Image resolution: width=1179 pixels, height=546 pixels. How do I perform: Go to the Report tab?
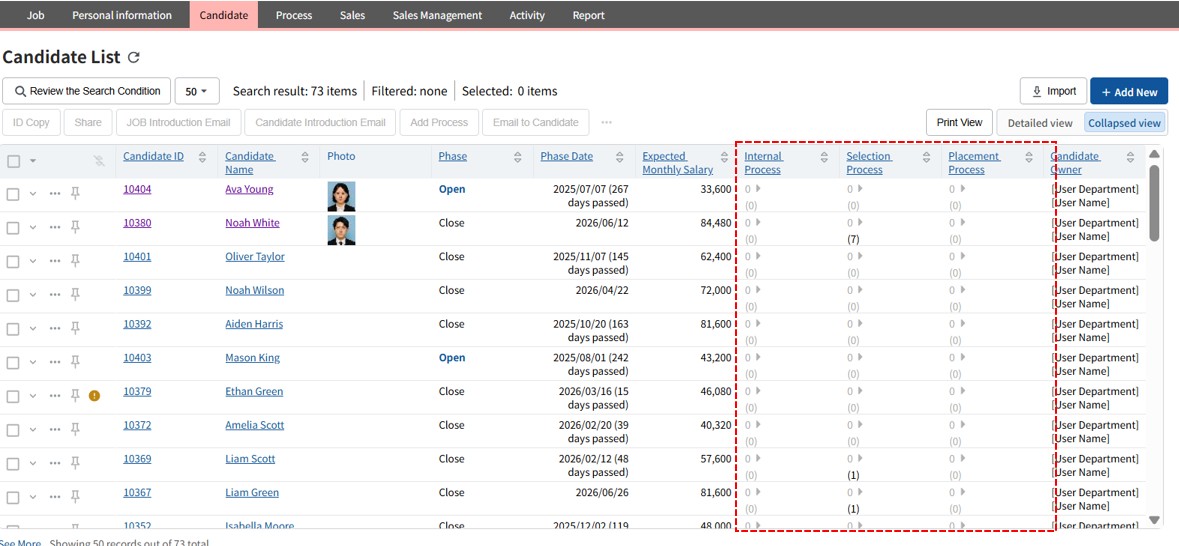tap(588, 15)
